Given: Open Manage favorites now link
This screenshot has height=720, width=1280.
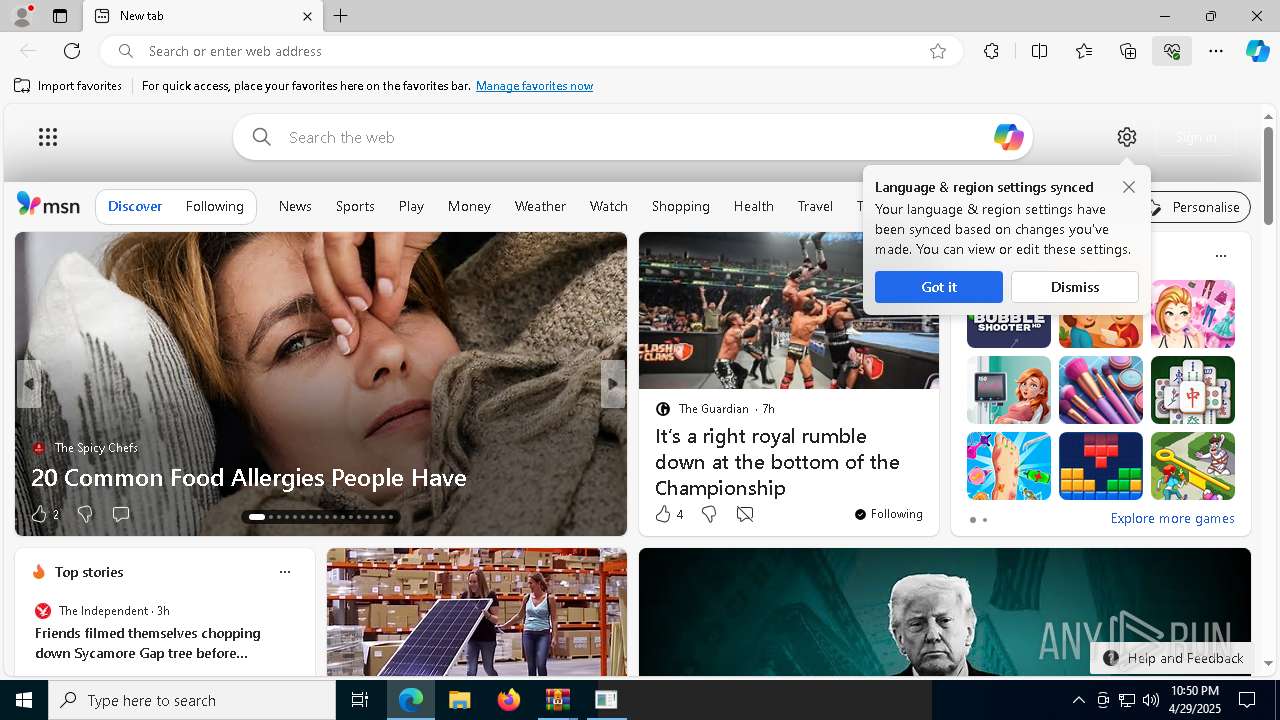Looking at the screenshot, I should coord(534,86).
